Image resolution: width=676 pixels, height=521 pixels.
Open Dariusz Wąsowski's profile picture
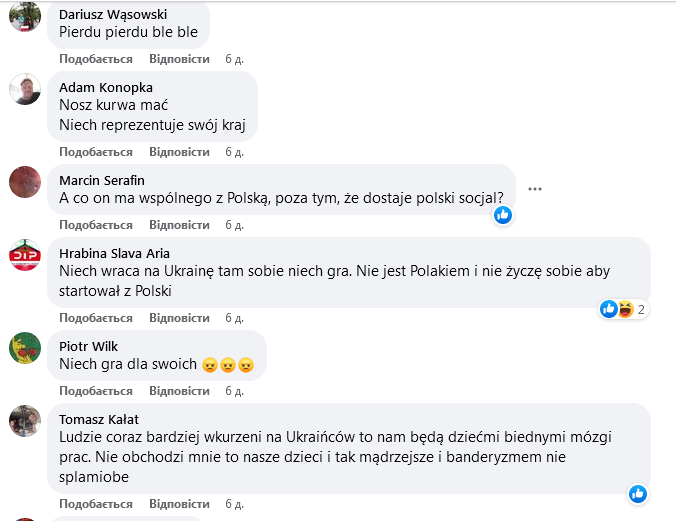25,16
